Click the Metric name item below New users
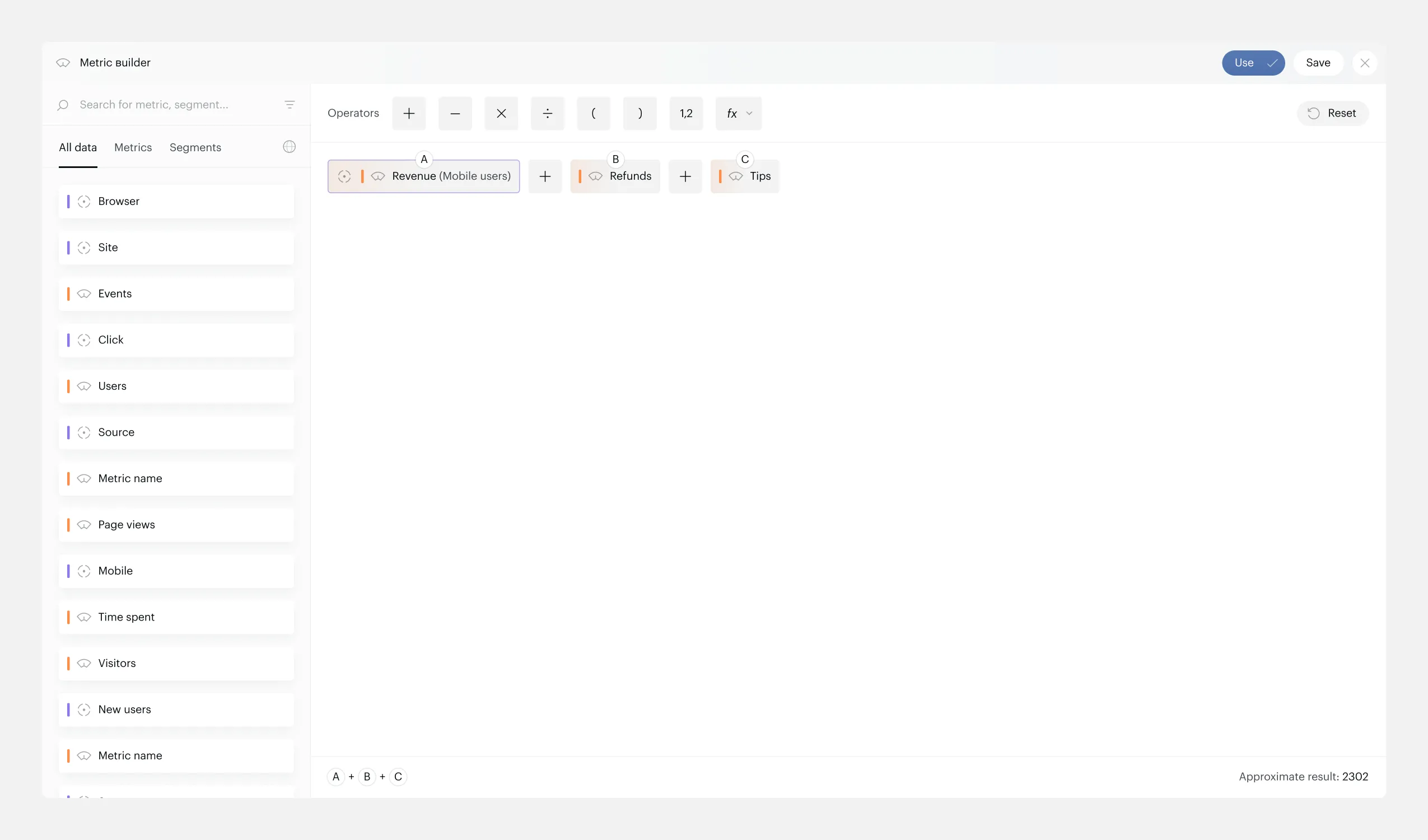Image resolution: width=1428 pixels, height=840 pixels. (176, 755)
